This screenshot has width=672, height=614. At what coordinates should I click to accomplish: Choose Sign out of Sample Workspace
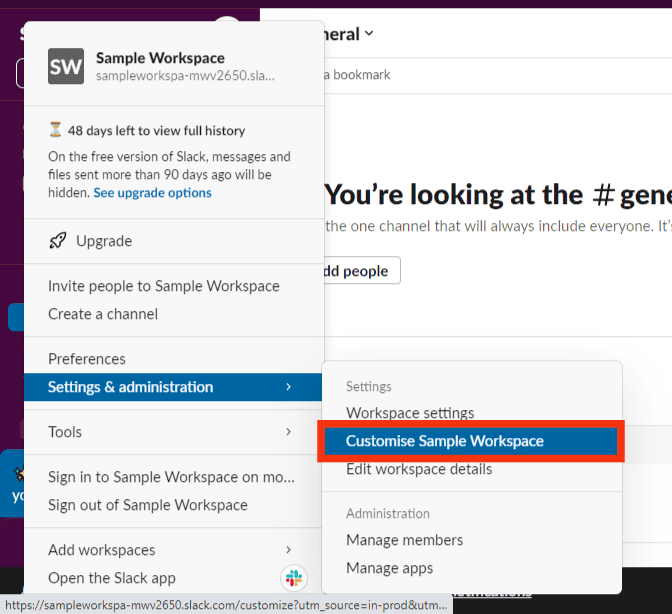(173, 505)
